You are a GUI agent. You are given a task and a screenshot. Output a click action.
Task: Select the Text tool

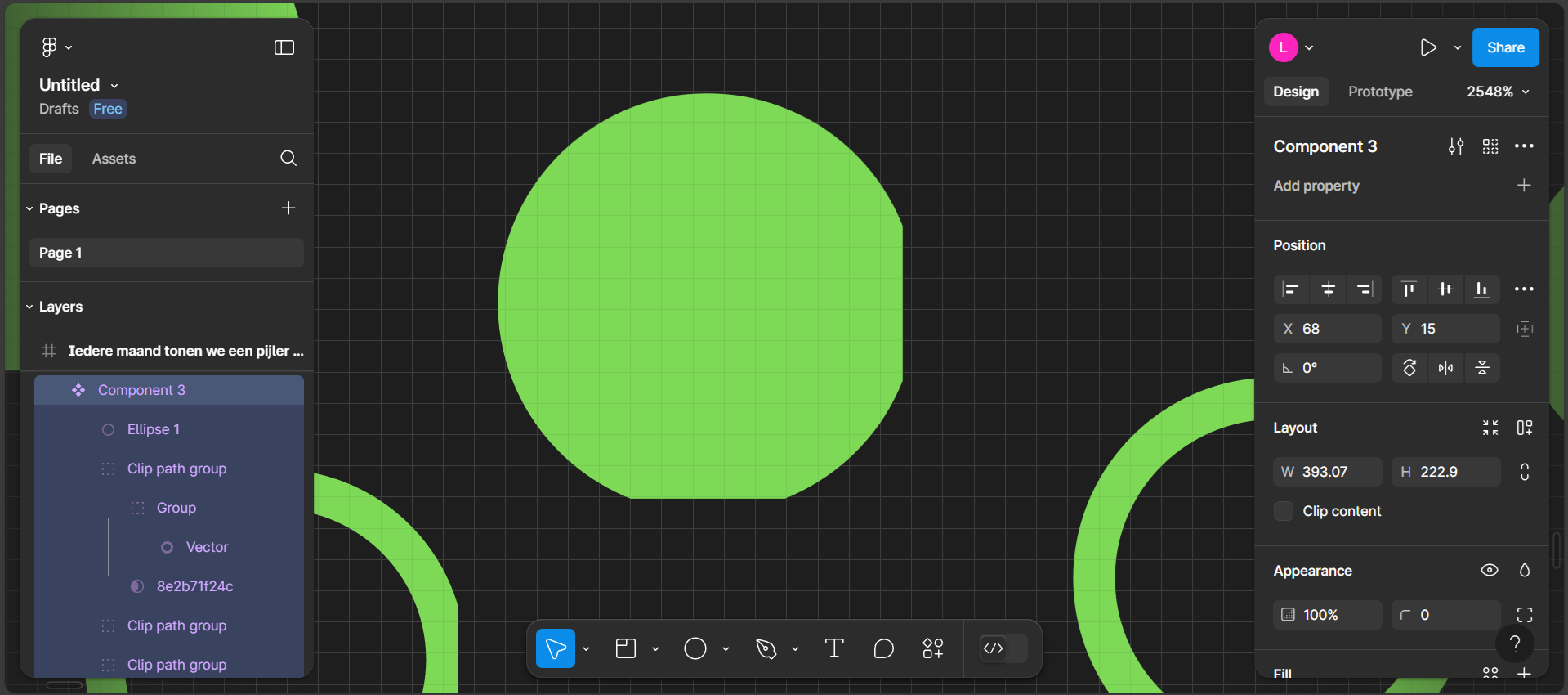pyautogui.click(x=834, y=648)
